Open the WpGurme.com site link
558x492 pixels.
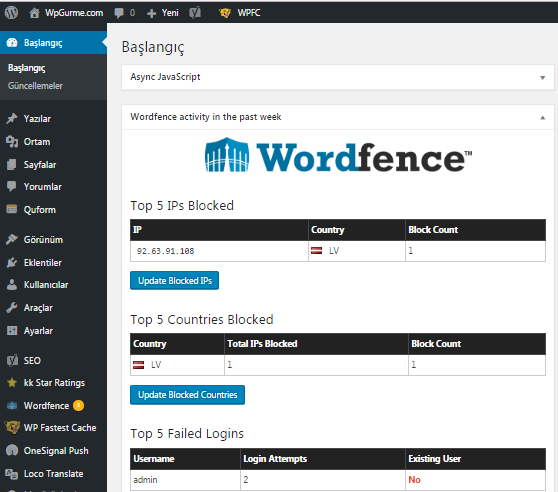click(74, 13)
